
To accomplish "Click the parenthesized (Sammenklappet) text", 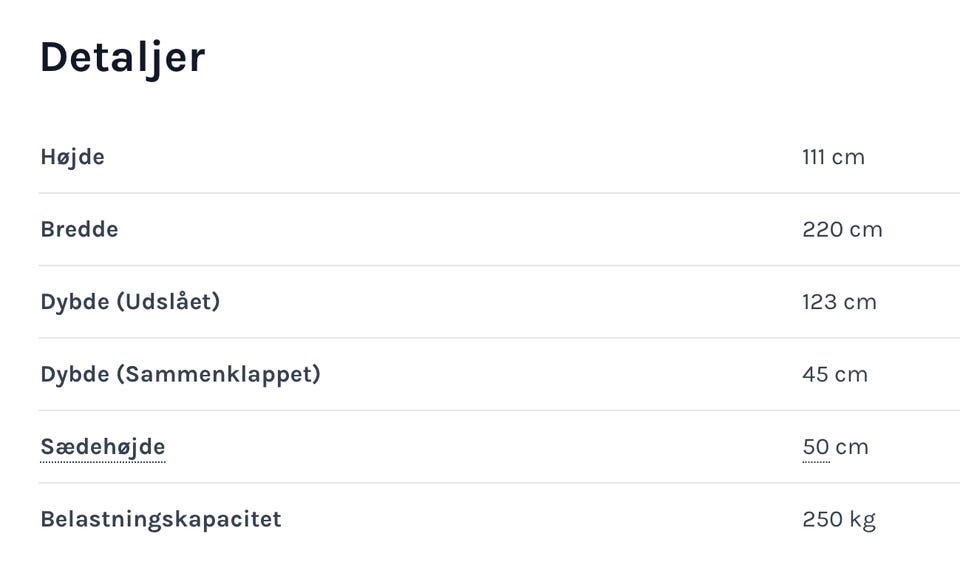I will pos(218,374).
